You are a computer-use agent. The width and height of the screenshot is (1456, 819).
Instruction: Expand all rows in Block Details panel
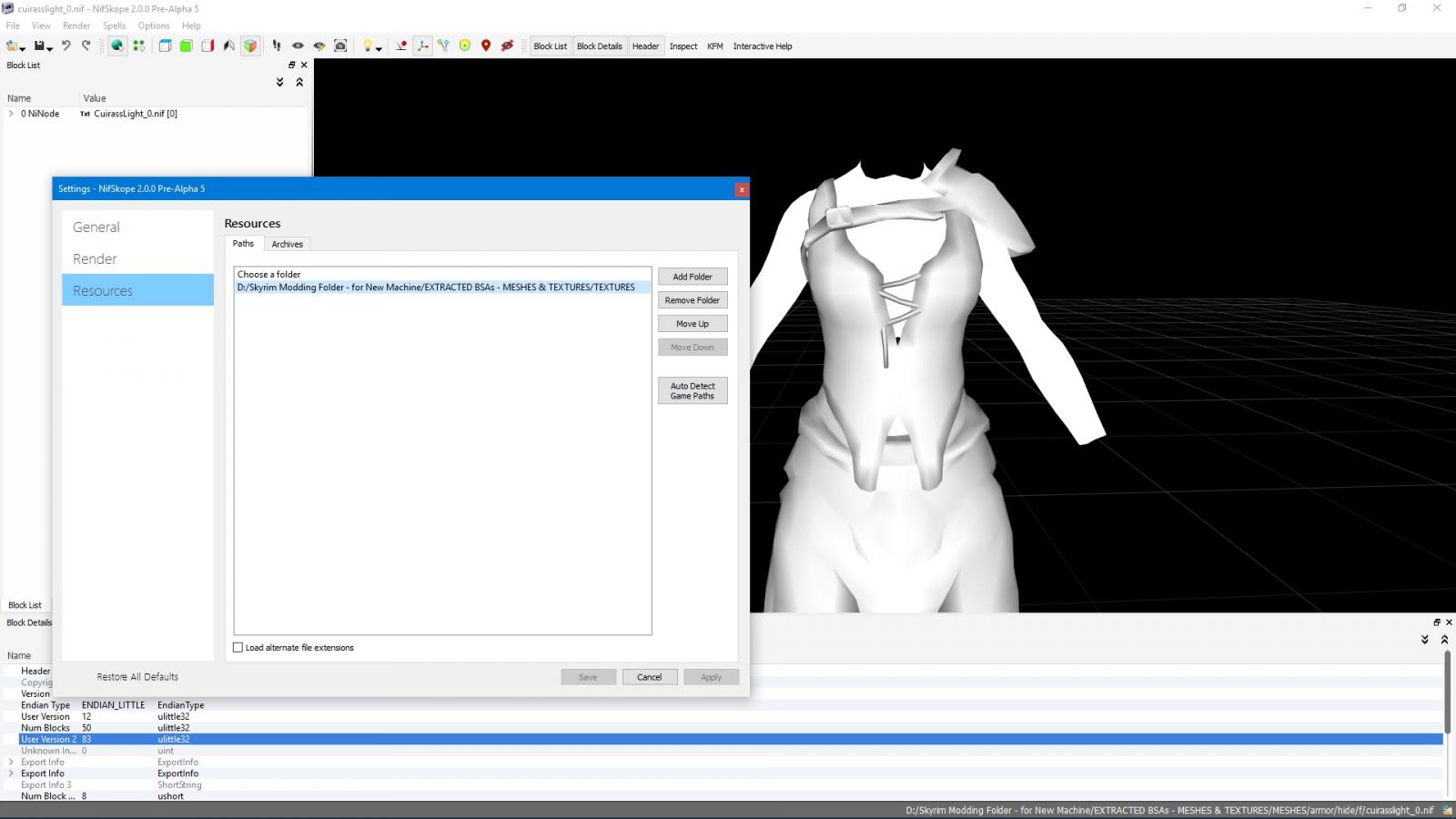[1425, 640]
